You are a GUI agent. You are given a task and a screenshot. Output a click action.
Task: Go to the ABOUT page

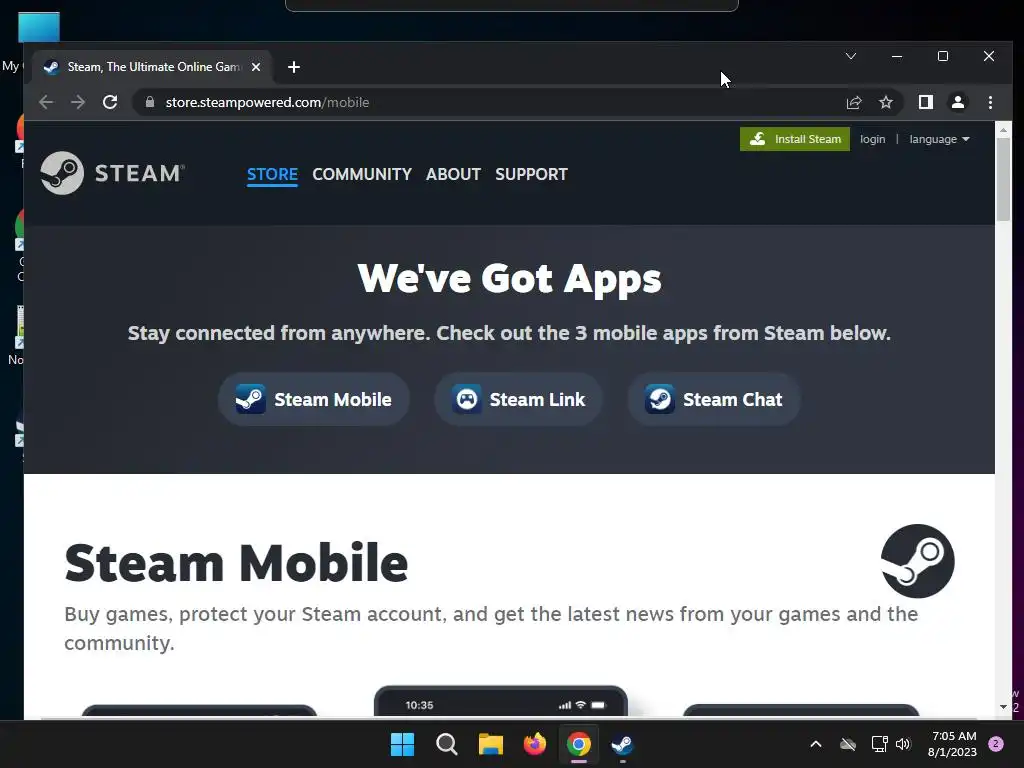[x=453, y=174]
